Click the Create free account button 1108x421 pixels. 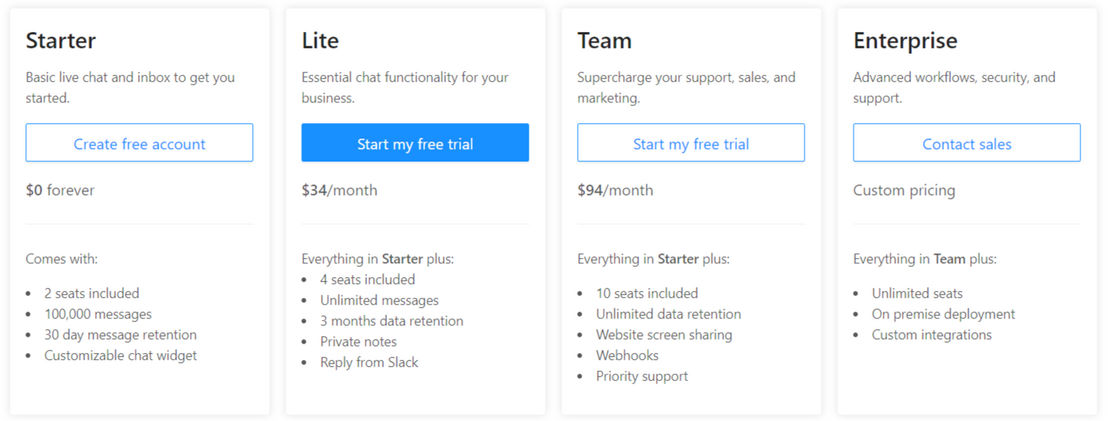139,143
